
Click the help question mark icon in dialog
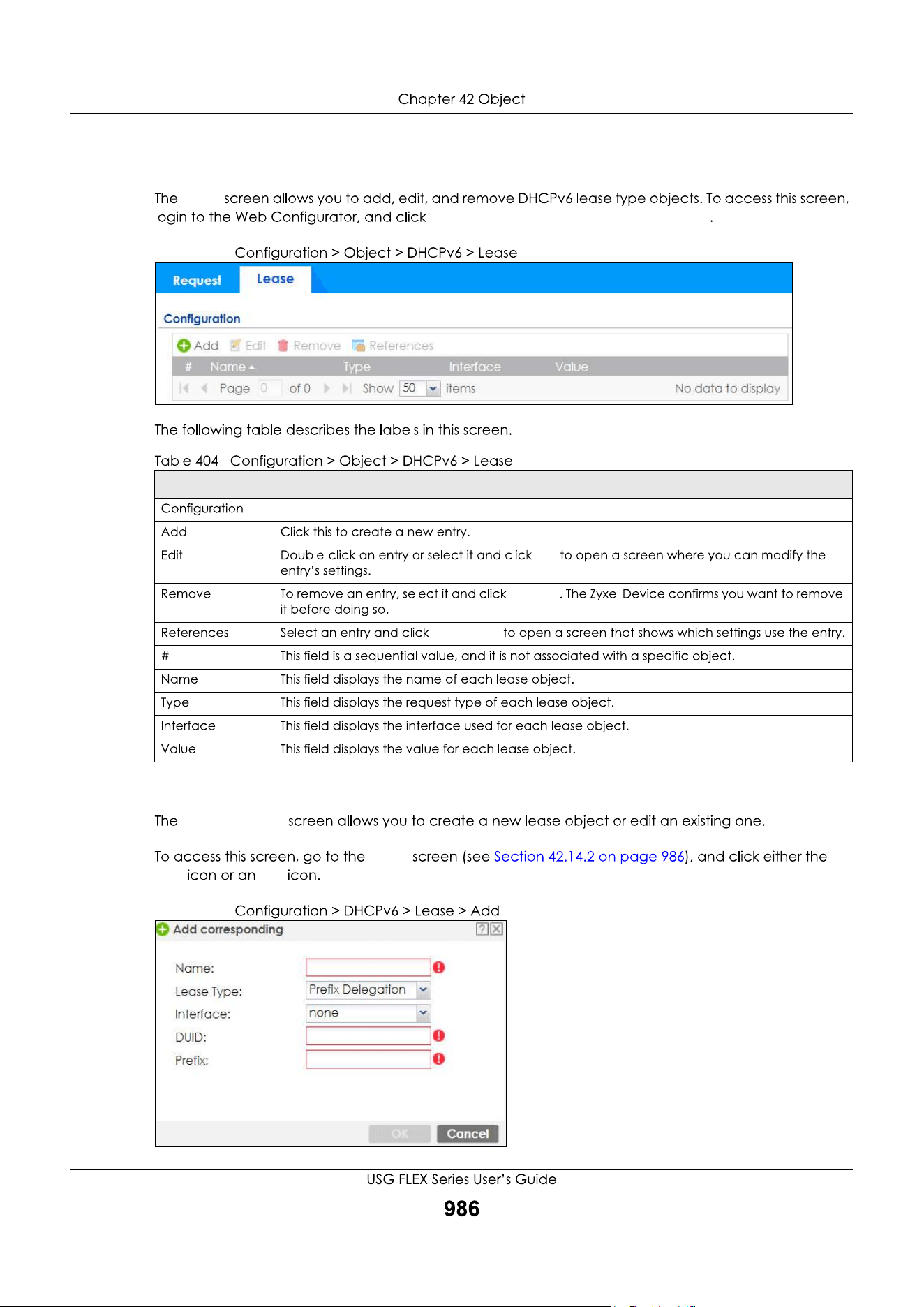482,929
